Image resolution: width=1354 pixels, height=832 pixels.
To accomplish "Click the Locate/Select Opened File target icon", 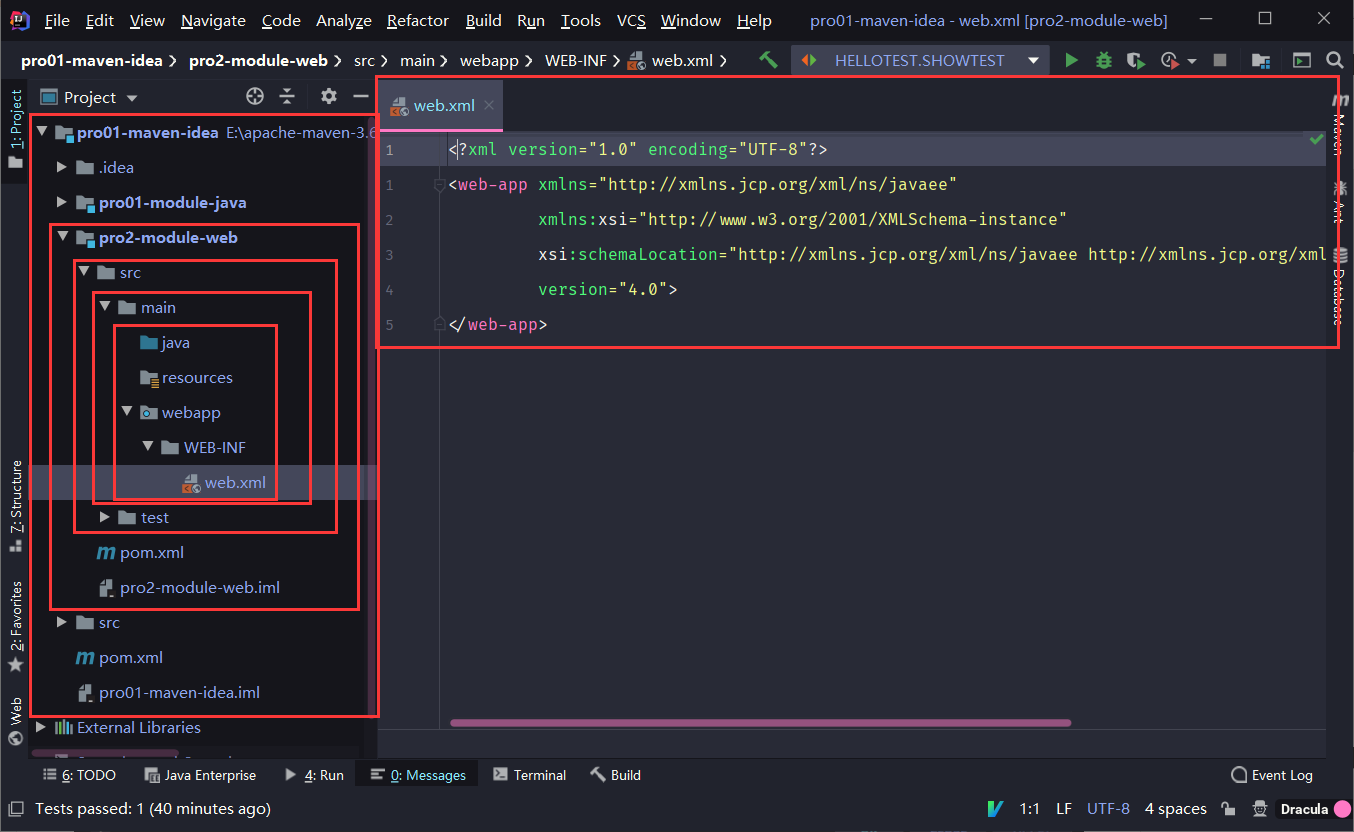I will [x=255, y=97].
